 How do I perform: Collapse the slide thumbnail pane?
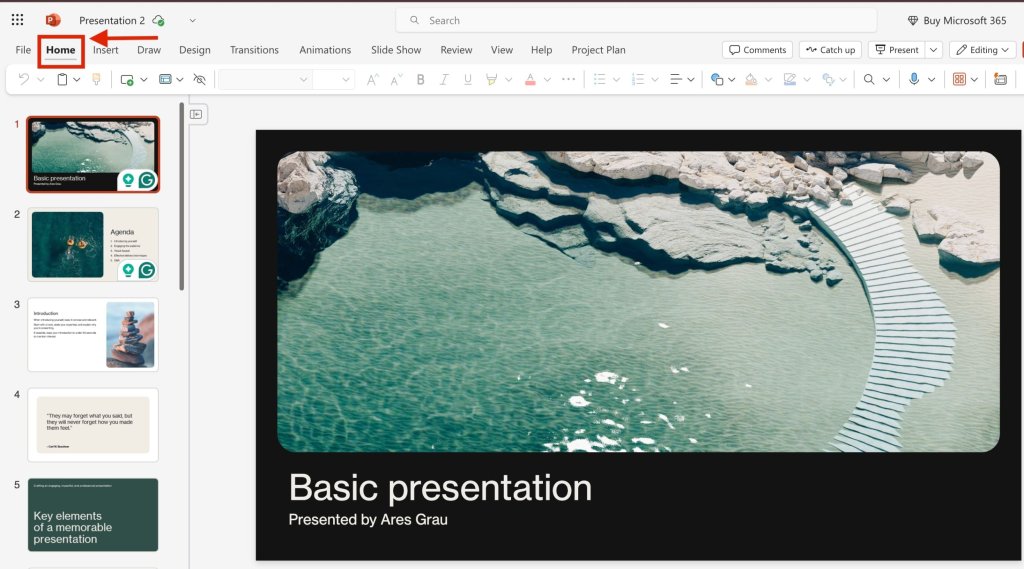196,114
